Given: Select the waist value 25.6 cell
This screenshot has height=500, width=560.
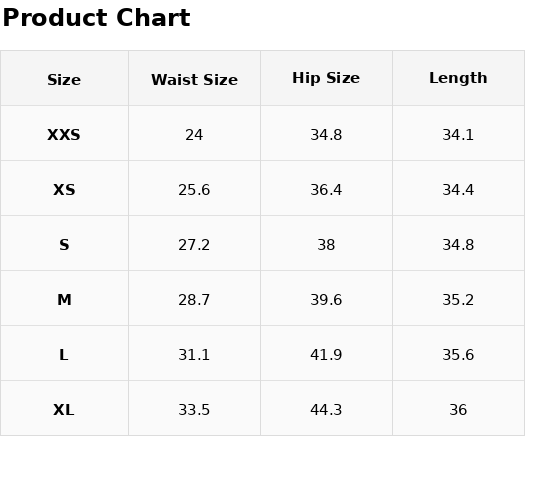Looking at the screenshot, I should pyautogui.click(x=195, y=188).
